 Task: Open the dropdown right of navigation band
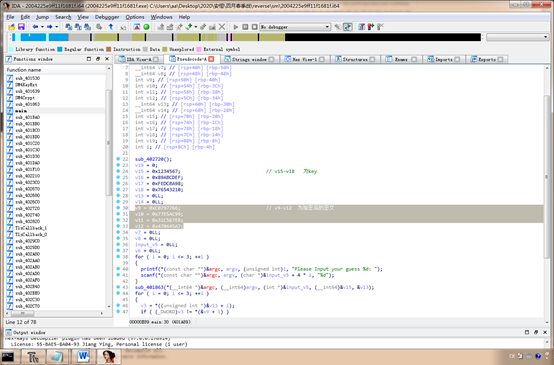point(518,37)
